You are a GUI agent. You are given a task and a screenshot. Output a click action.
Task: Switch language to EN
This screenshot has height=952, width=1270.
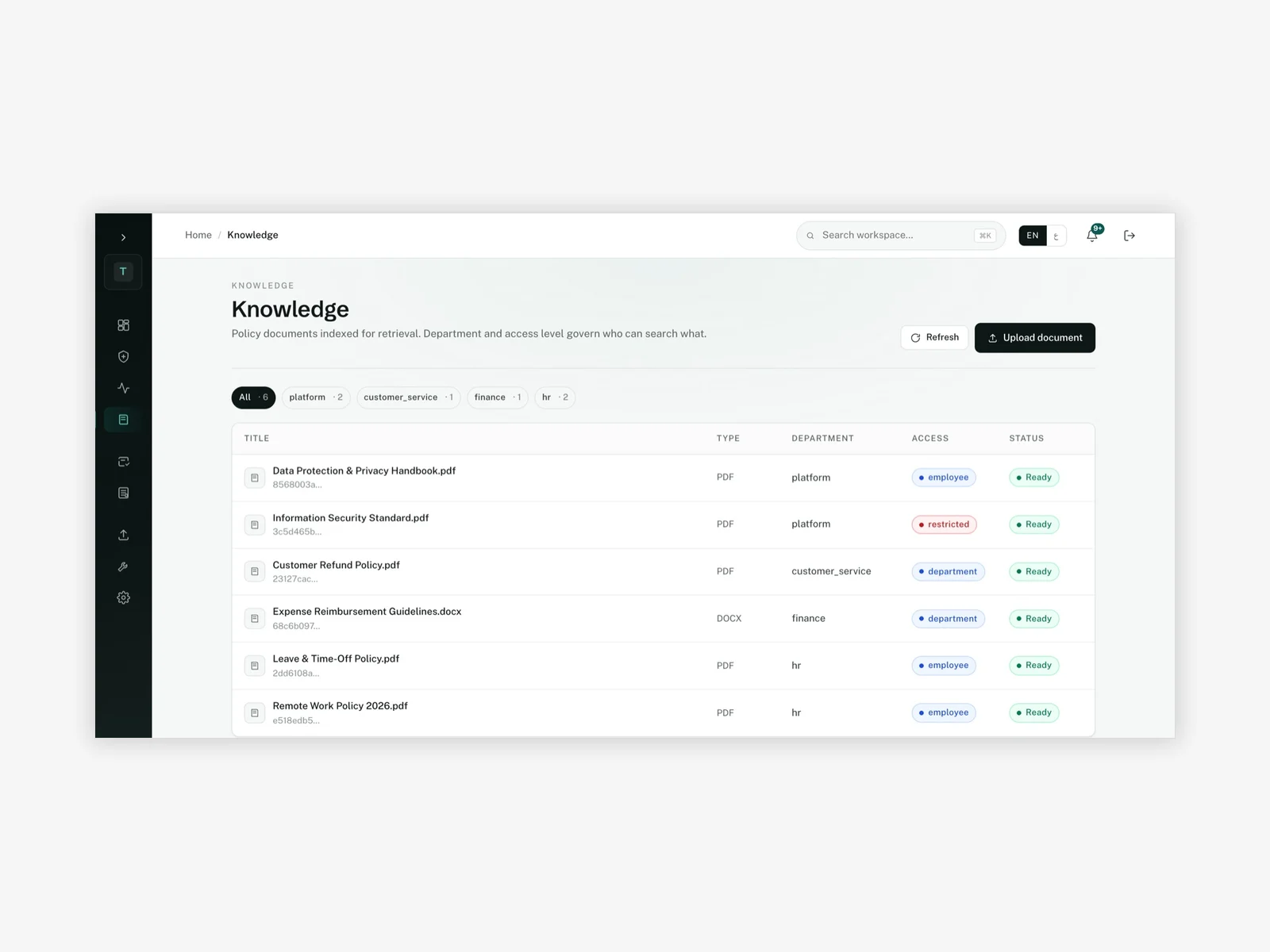tap(1032, 236)
